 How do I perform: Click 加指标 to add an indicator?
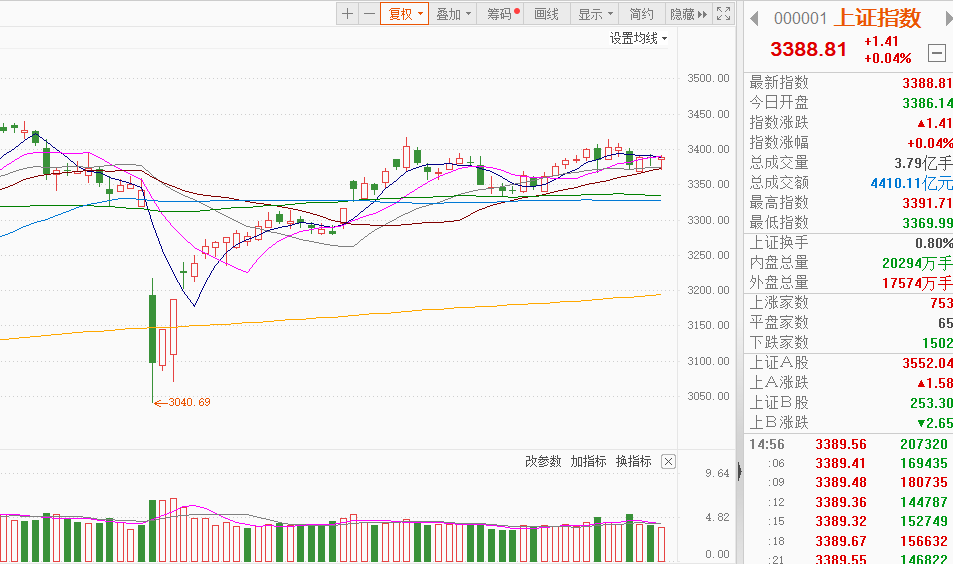click(x=588, y=462)
